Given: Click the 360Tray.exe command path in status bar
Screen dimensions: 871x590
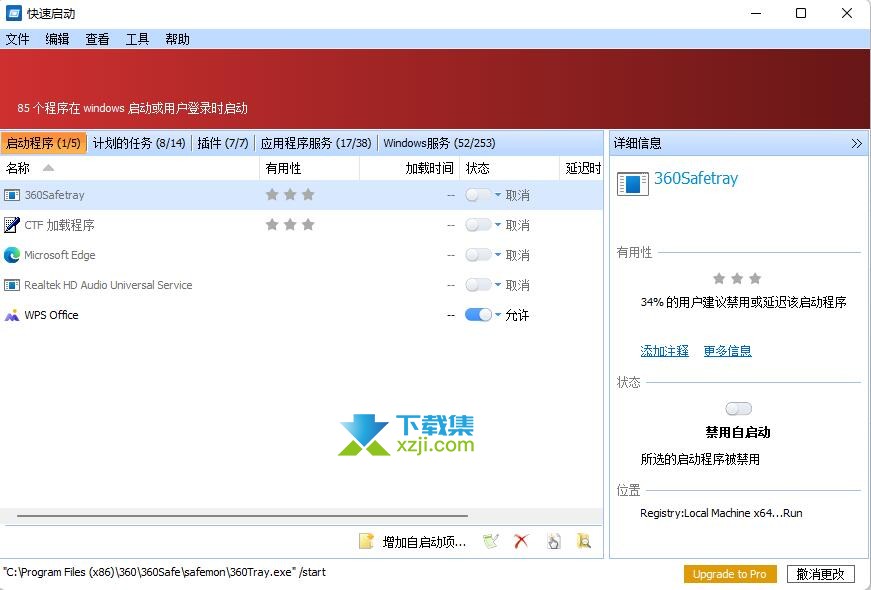Looking at the screenshot, I should (x=164, y=572).
